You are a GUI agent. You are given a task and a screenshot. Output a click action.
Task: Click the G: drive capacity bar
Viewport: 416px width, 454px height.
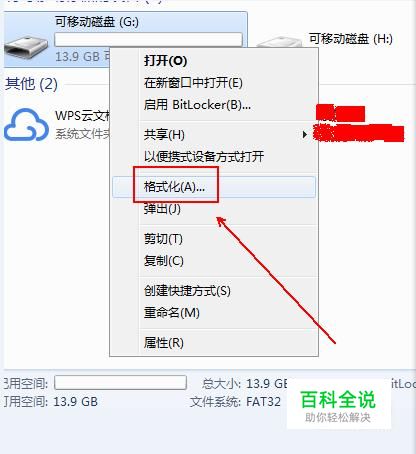click(148, 39)
